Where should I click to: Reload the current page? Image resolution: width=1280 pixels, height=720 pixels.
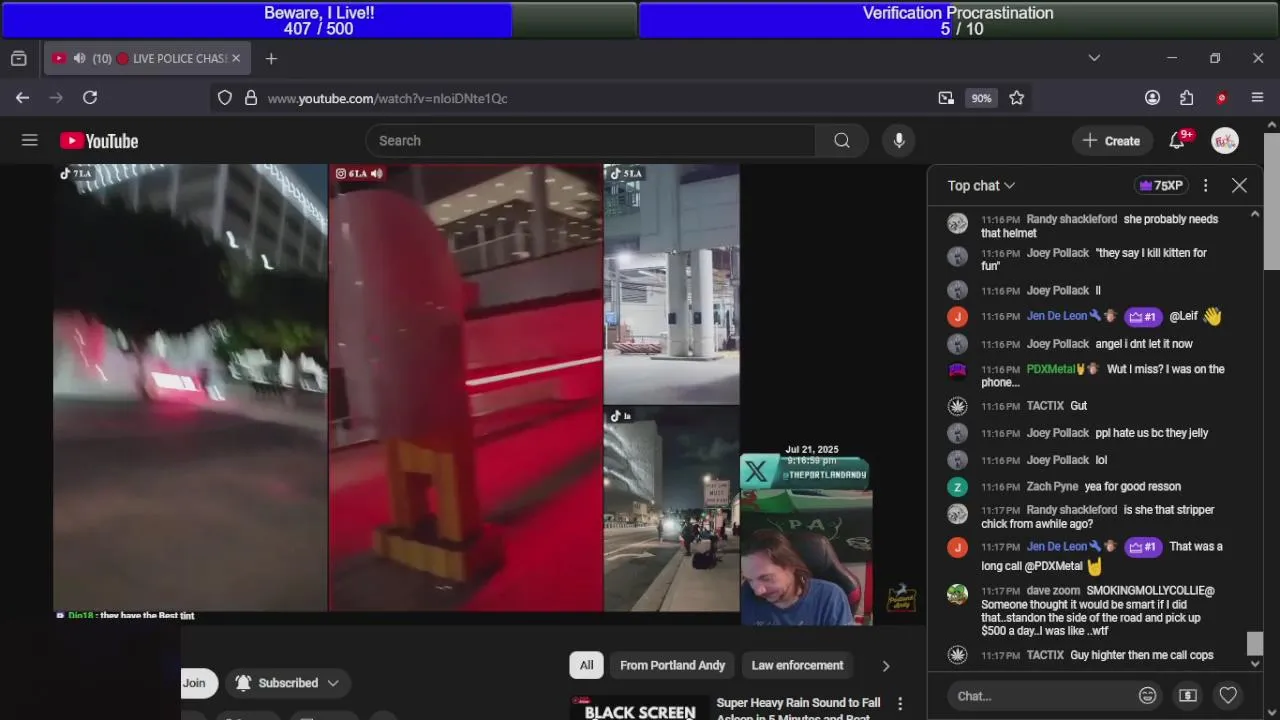click(90, 98)
